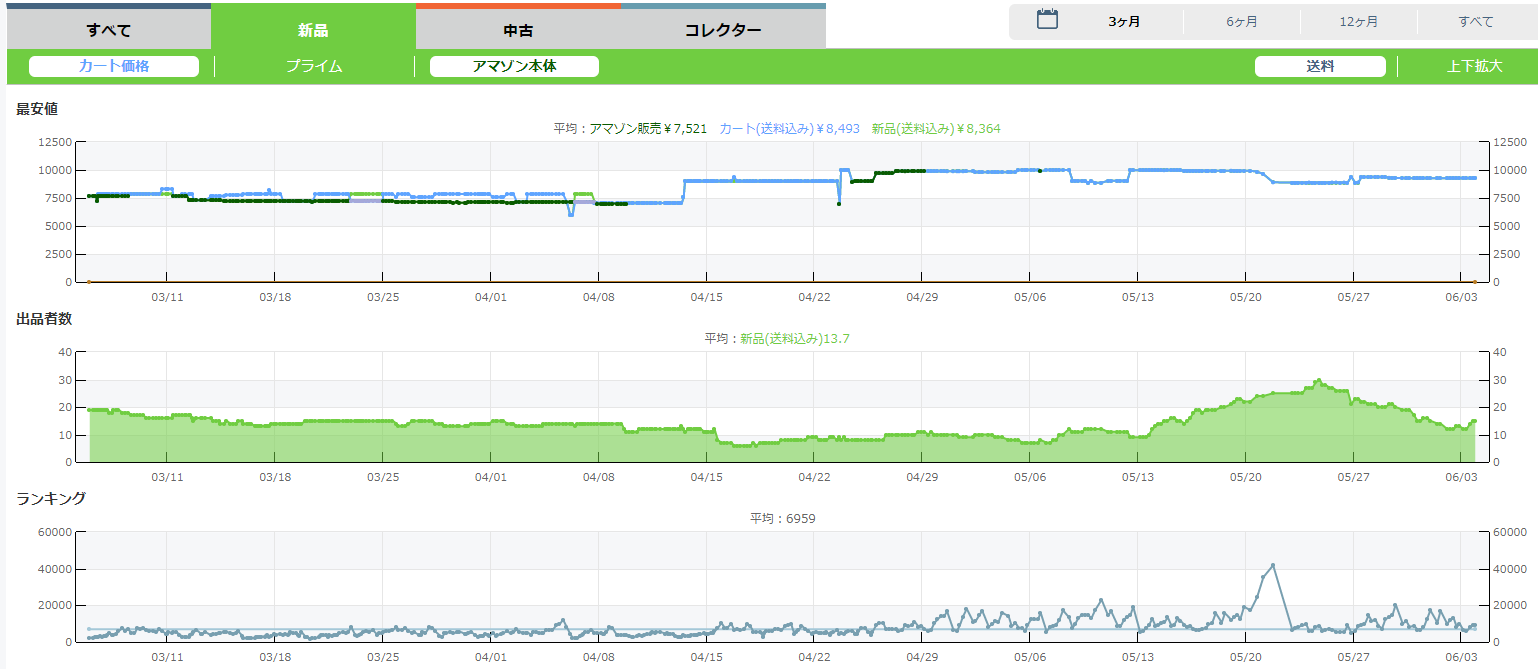
Task: Toggle the 送料 inclusion button
Action: click(1320, 66)
